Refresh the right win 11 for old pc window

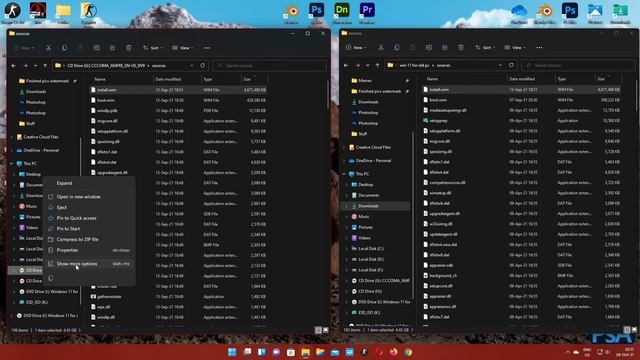coord(511,65)
